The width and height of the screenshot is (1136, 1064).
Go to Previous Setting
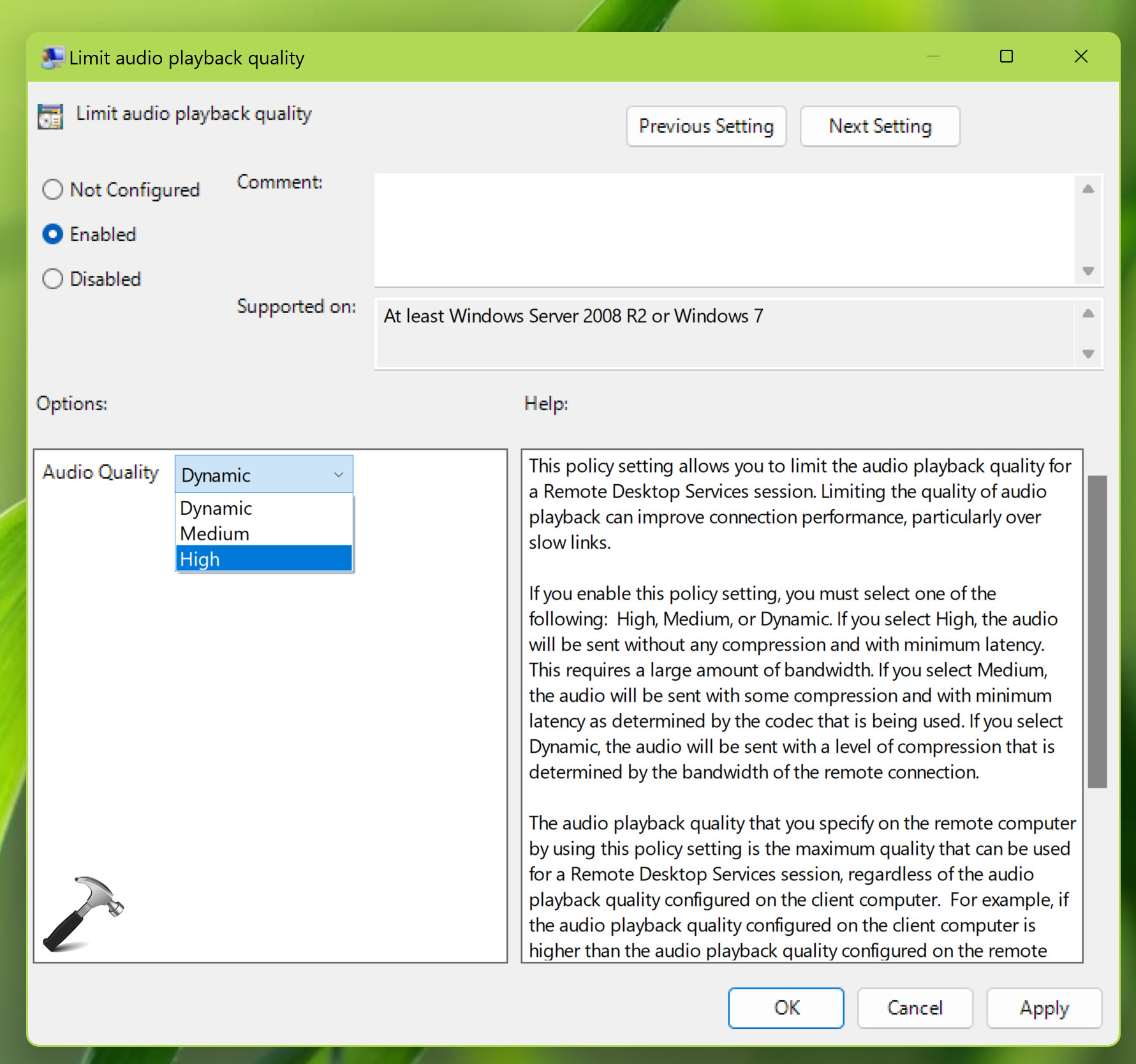[x=706, y=126]
